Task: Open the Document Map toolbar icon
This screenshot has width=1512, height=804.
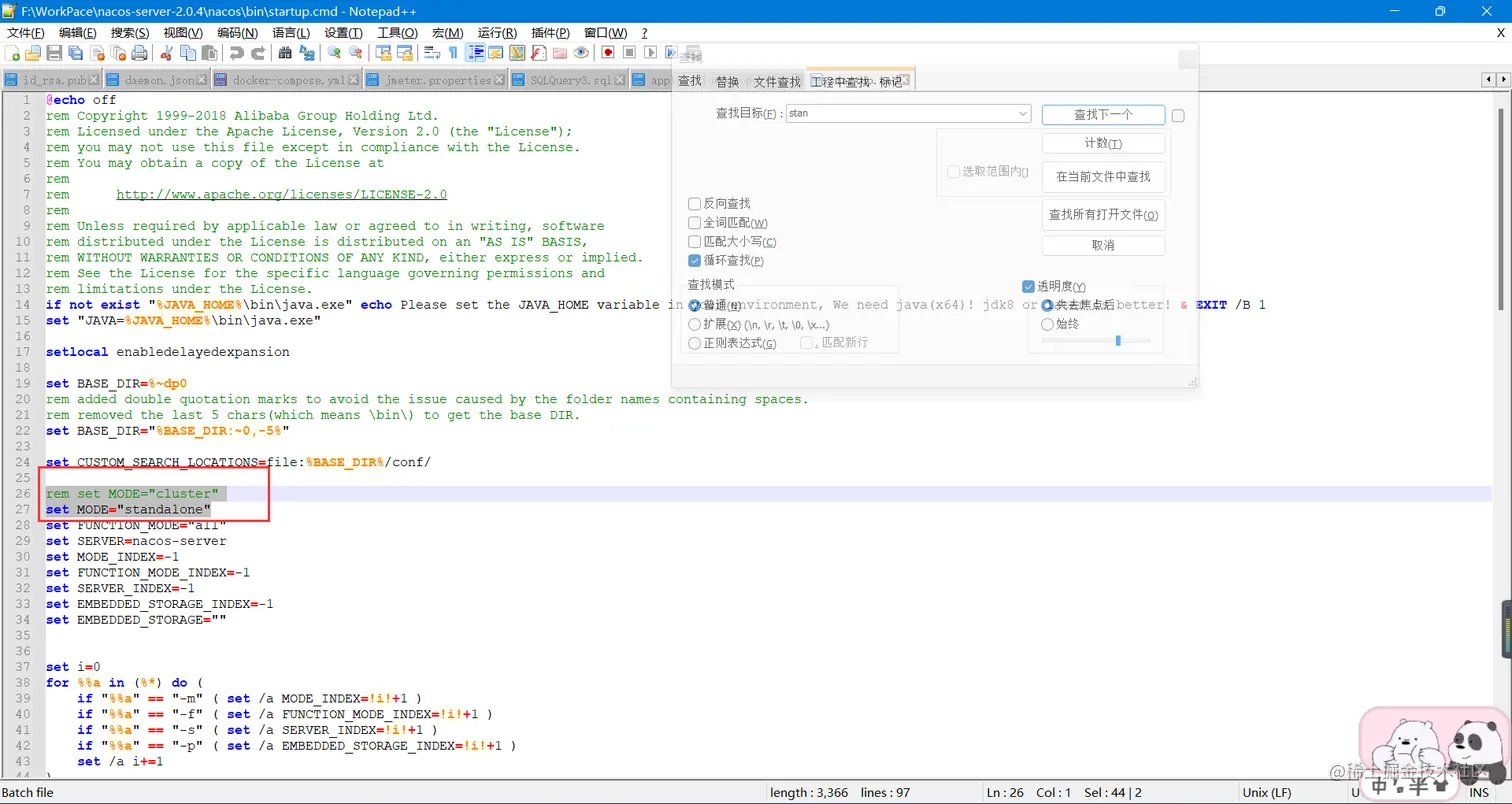Action: [x=518, y=52]
